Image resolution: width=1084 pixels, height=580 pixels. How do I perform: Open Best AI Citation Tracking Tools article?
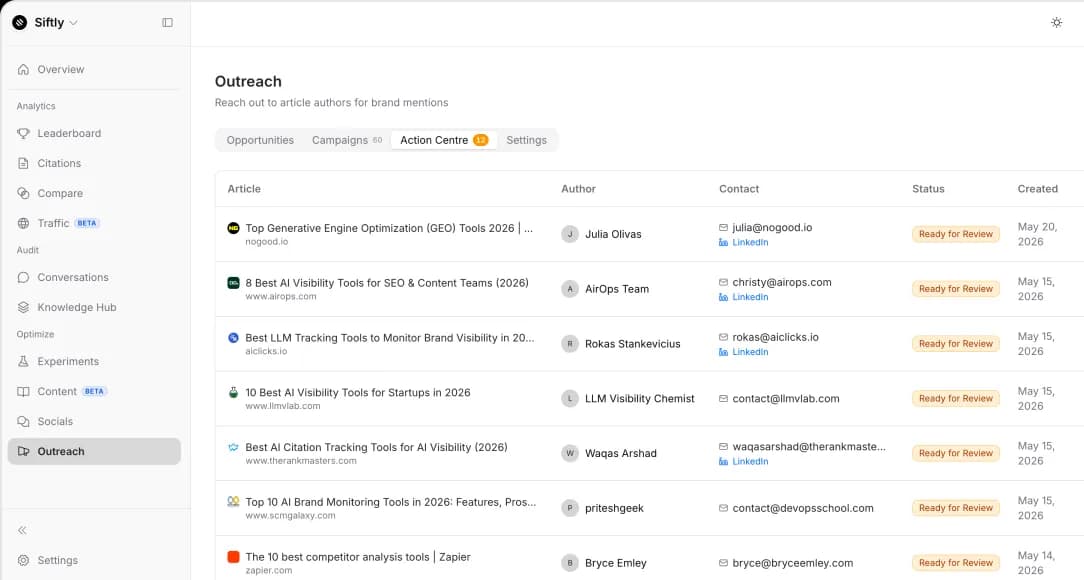376,447
